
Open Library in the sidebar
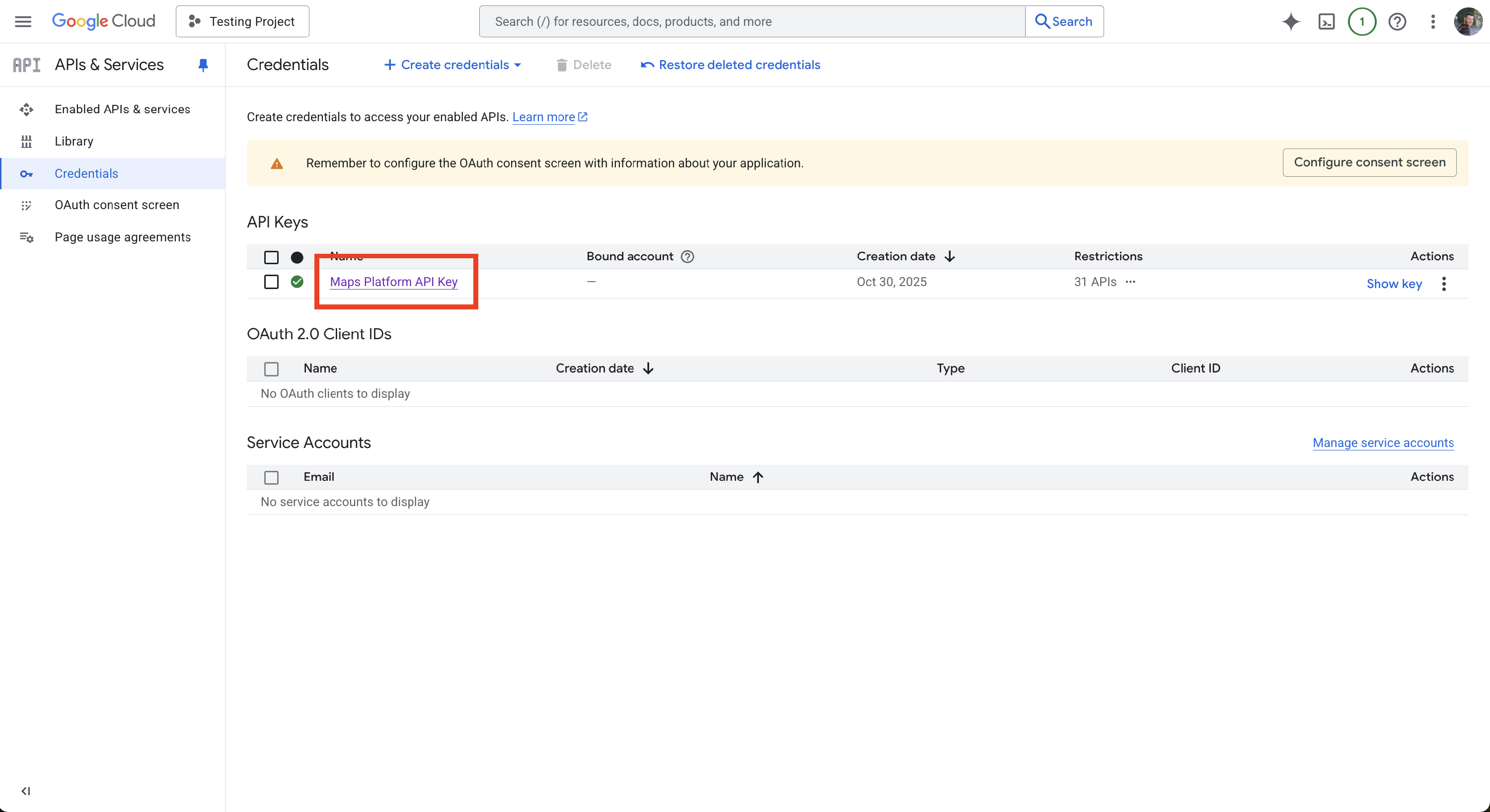tap(74, 141)
